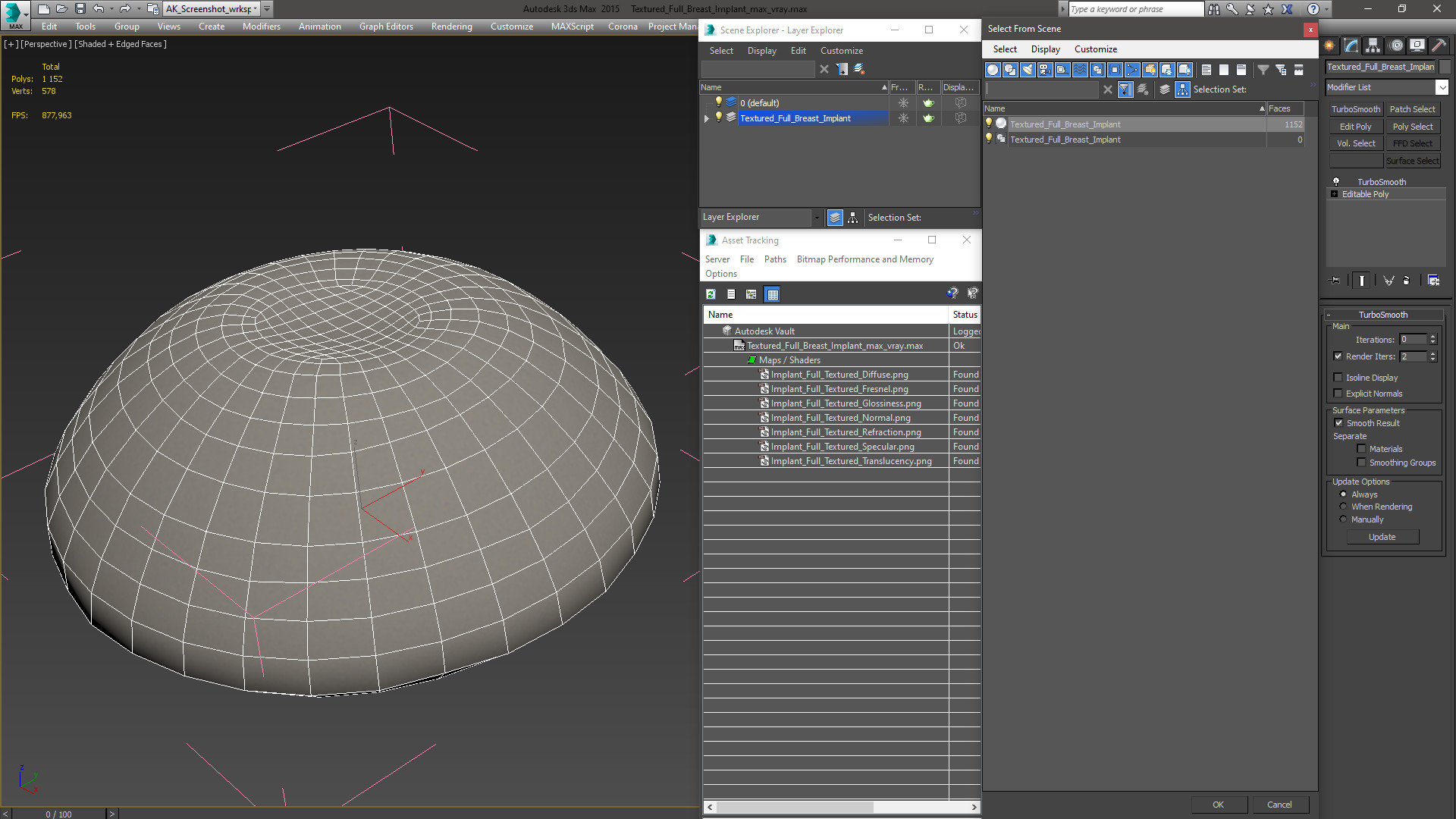Open Edit menu in Scene Explorer
The height and width of the screenshot is (819, 1456).
pyautogui.click(x=798, y=51)
